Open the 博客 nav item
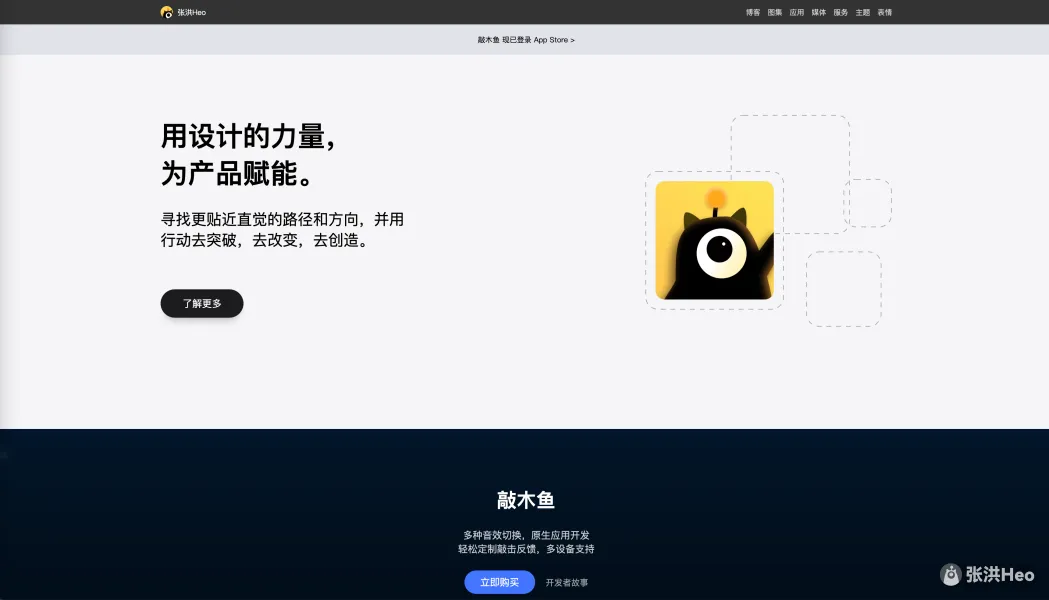The width and height of the screenshot is (1049, 600). pyautogui.click(x=753, y=12)
